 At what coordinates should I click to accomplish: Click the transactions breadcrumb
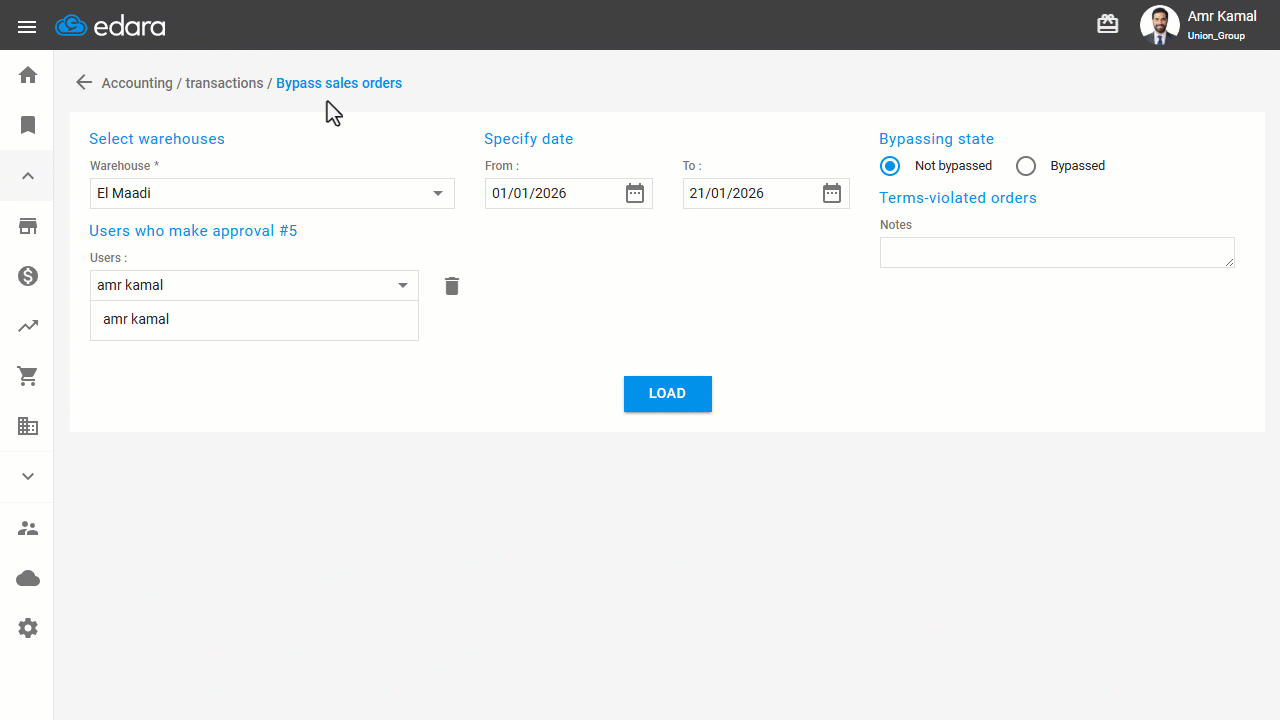point(225,83)
